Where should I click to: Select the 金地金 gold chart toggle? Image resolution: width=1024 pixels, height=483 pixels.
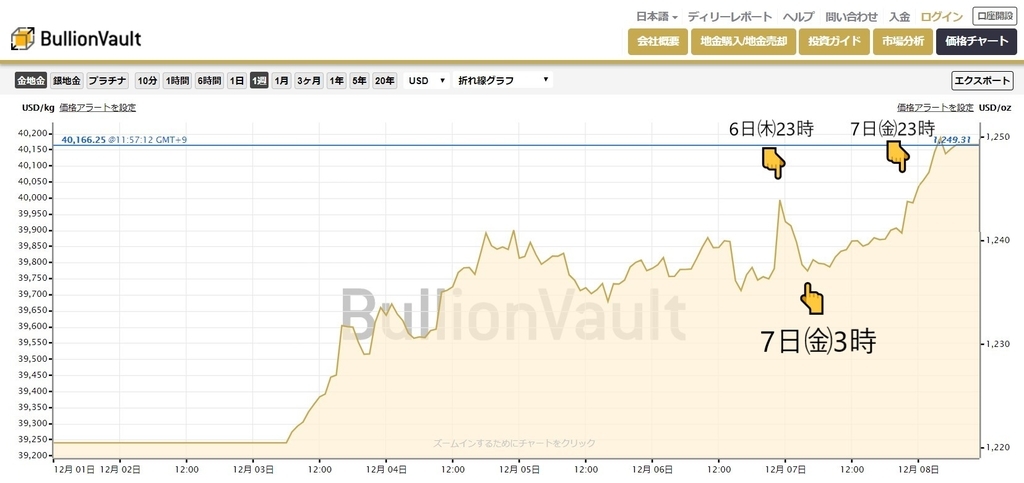point(31,81)
